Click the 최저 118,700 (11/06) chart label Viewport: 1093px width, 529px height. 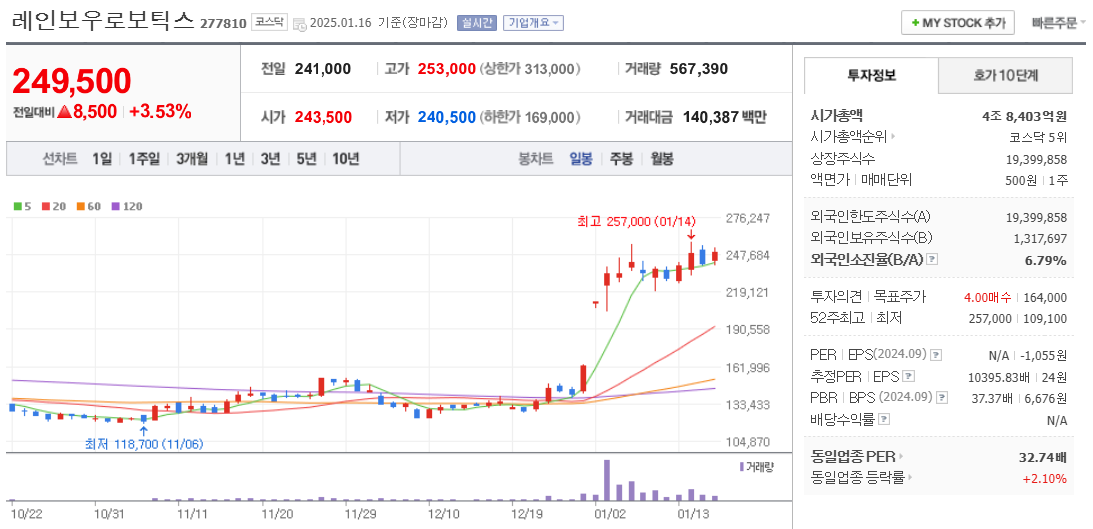(x=145, y=443)
